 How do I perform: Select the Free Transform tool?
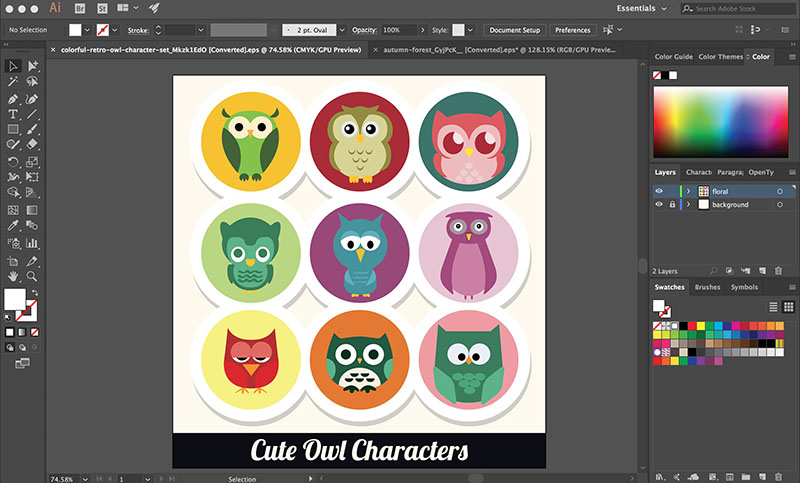pyautogui.click(x=32, y=177)
